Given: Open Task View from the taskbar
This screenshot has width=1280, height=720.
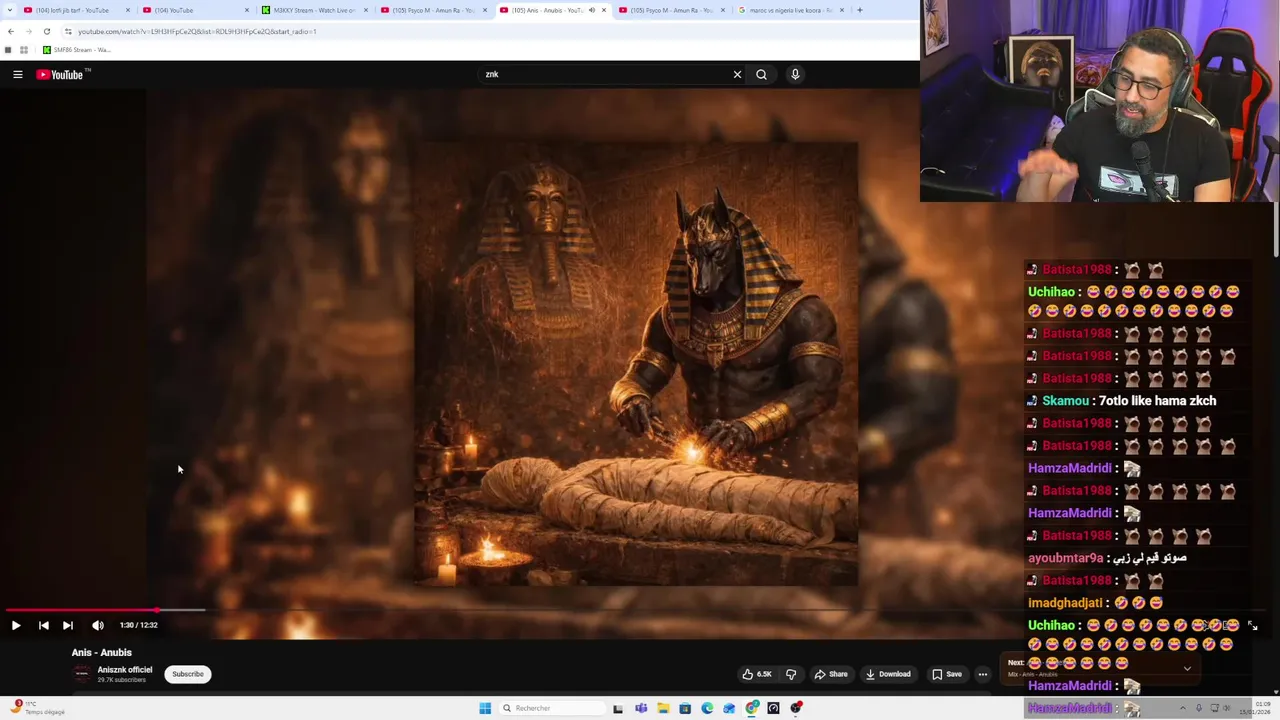Looking at the screenshot, I should click(x=618, y=708).
